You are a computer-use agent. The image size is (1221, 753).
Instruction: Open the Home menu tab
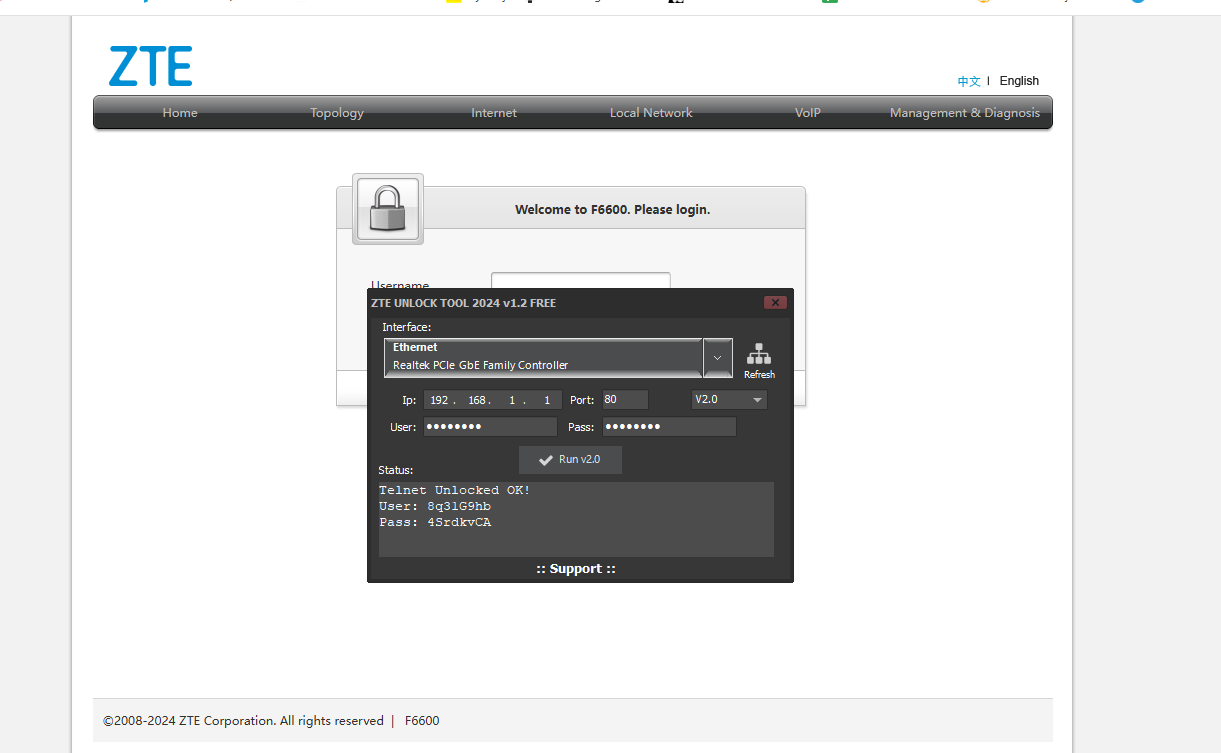[180, 113]
